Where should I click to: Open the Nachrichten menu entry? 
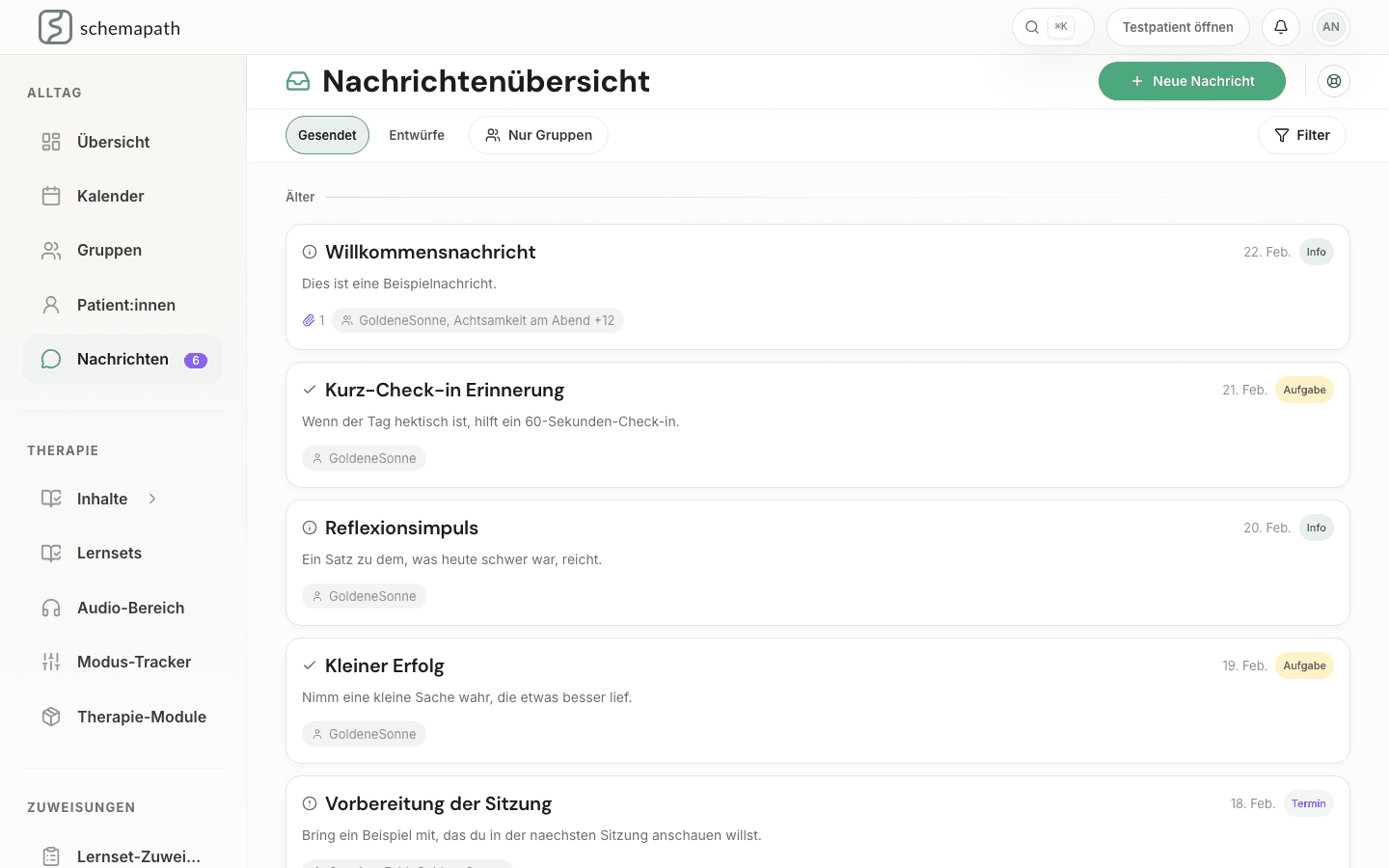[x=123, y=359]
